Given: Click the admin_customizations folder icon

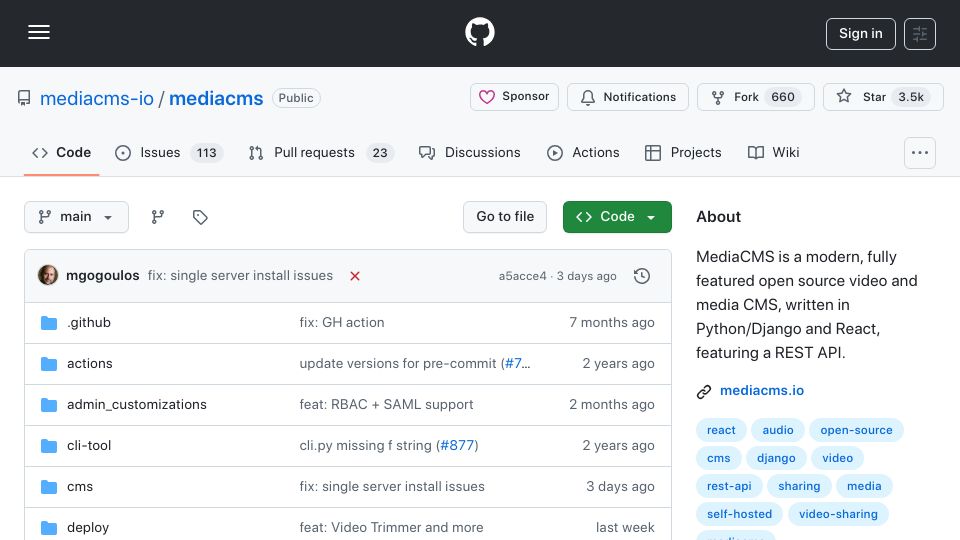Looking at the screenshot, I should click(49, 405).
